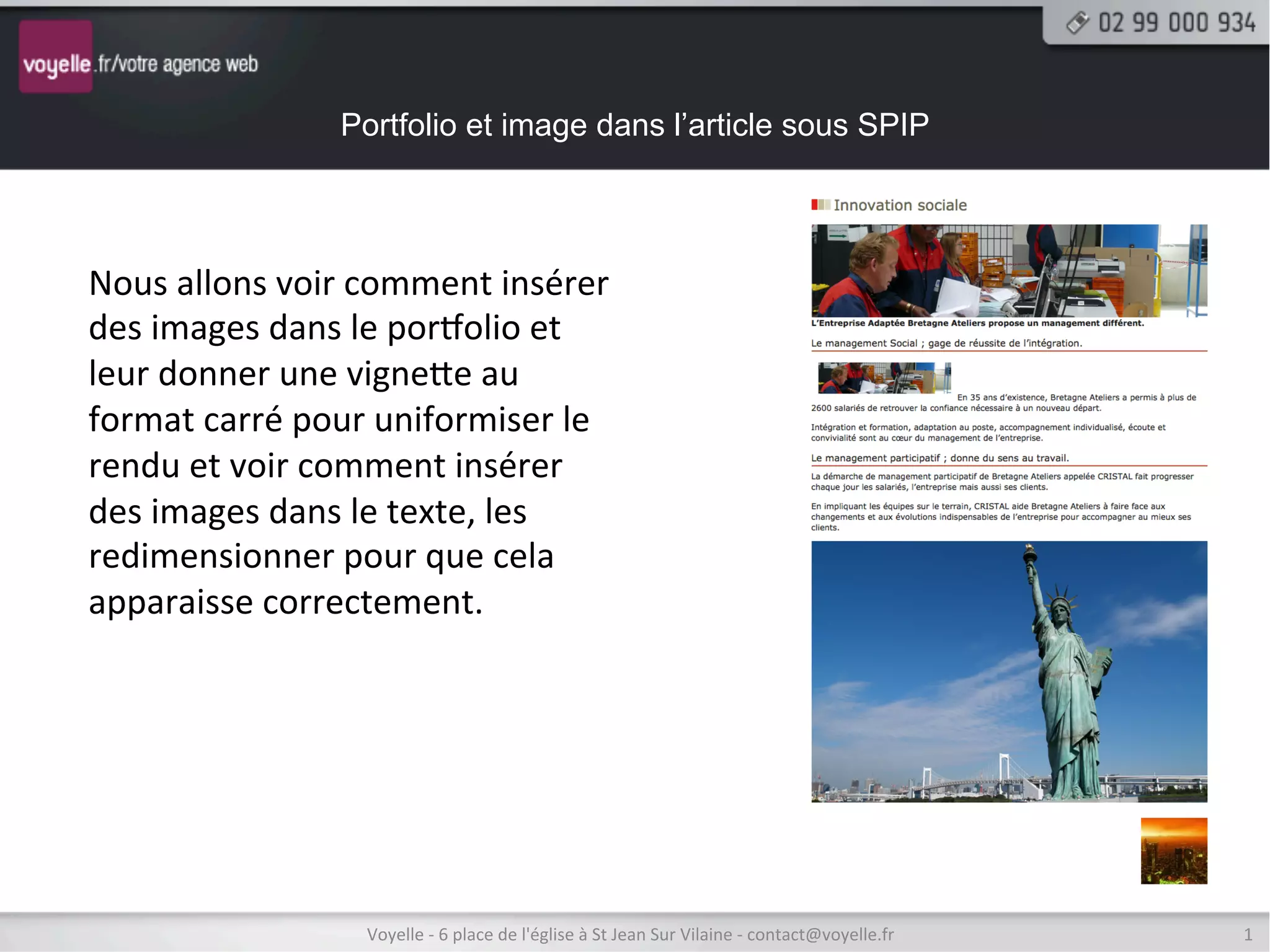Open the Statue of Liberty image
1270x952 pixels.
click(x=1008, y=671)
